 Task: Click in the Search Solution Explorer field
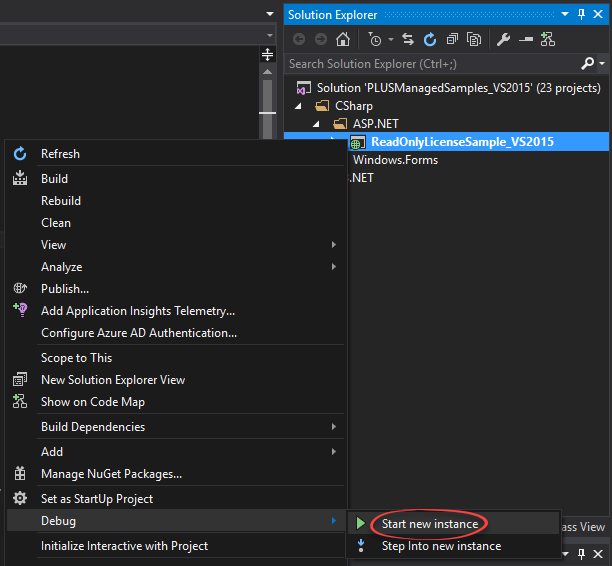[x=432, y=64]
